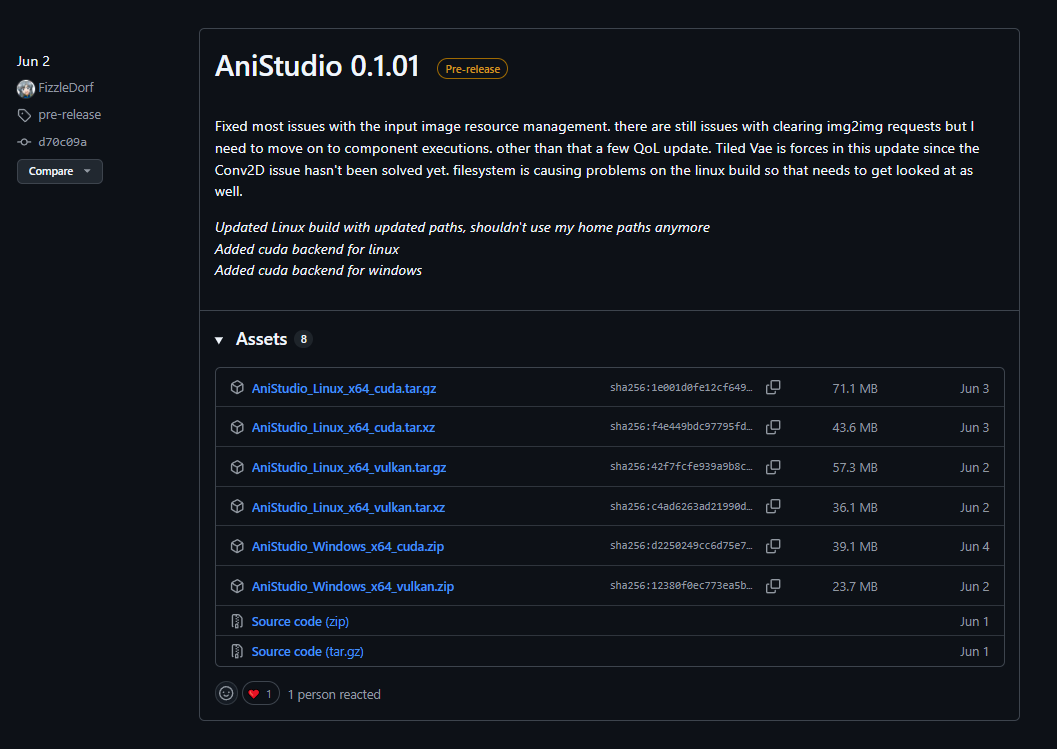Screen dimensions: 1057x749
Task: Click the 23.7 MB file size
Action: point(855,587)
